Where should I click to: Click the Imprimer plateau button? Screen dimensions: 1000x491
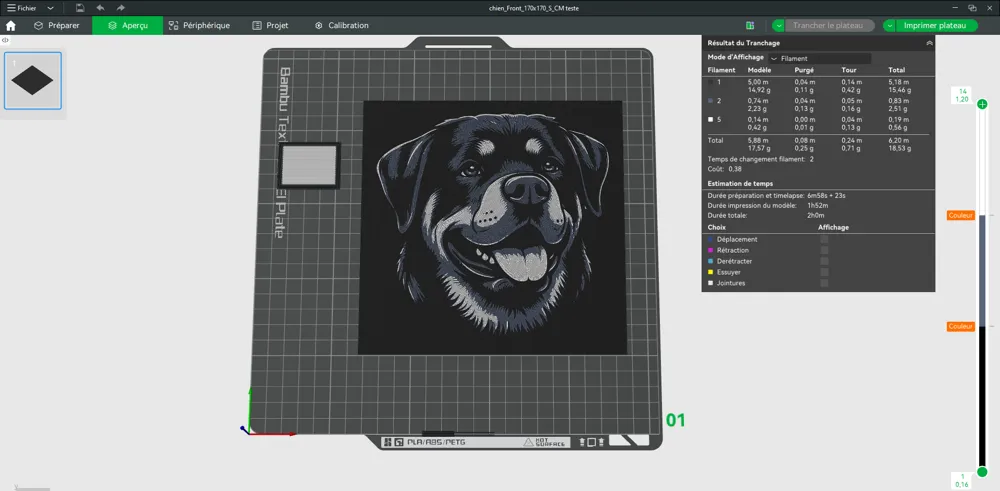tap(934, 25)
